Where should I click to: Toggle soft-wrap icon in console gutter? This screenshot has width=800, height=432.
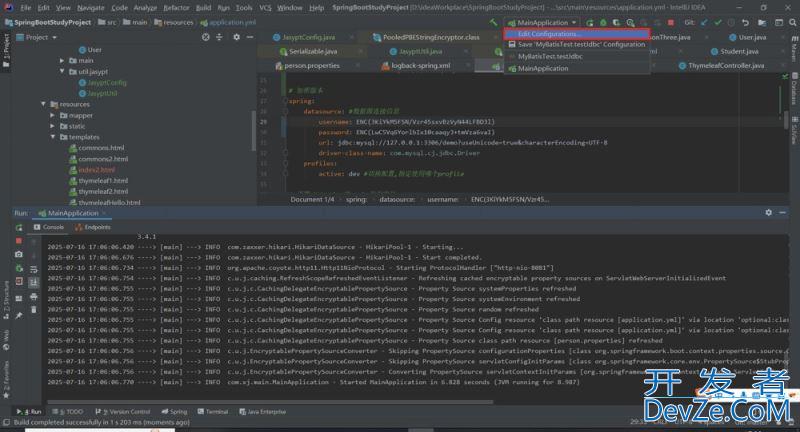(x=34, y=269)
